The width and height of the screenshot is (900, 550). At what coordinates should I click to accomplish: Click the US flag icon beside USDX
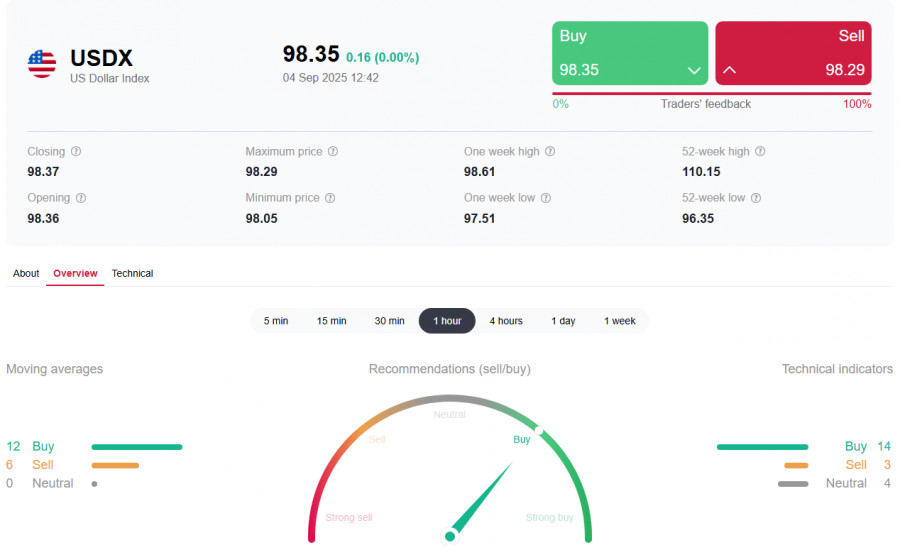(42, 64)
